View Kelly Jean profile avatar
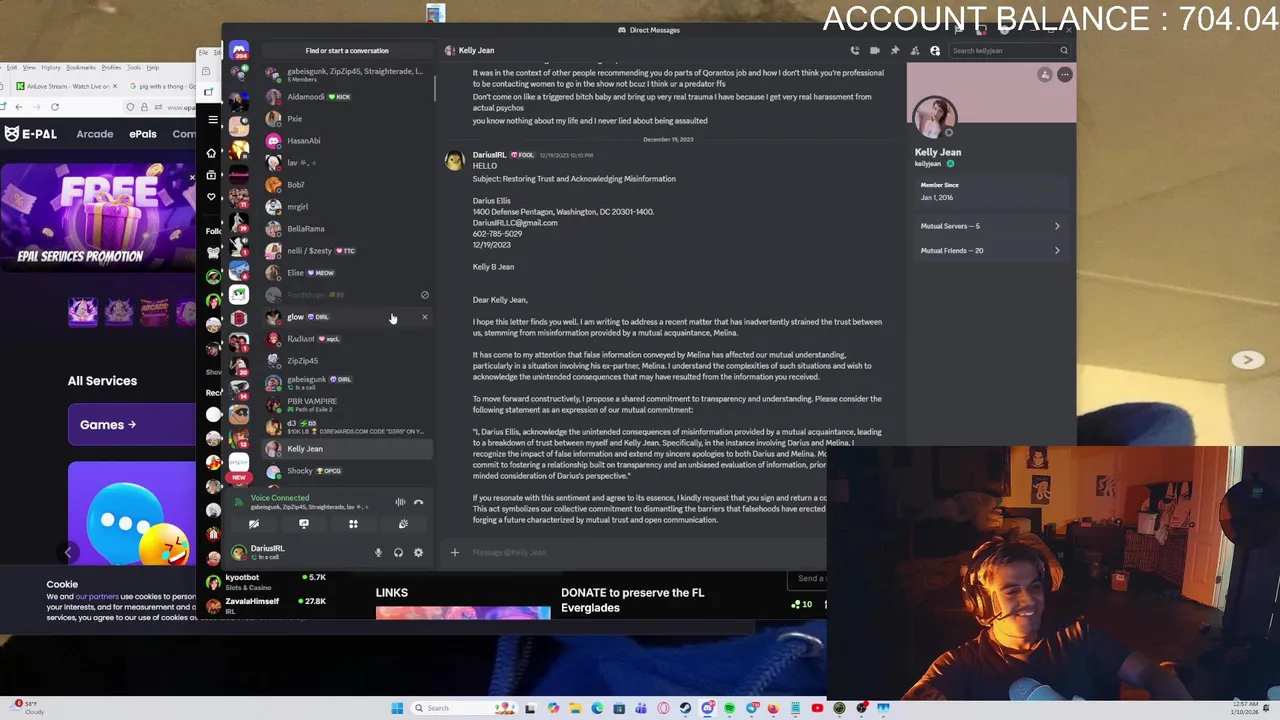Viewport: 1280px width, 720px height. (x=935, y=119)
